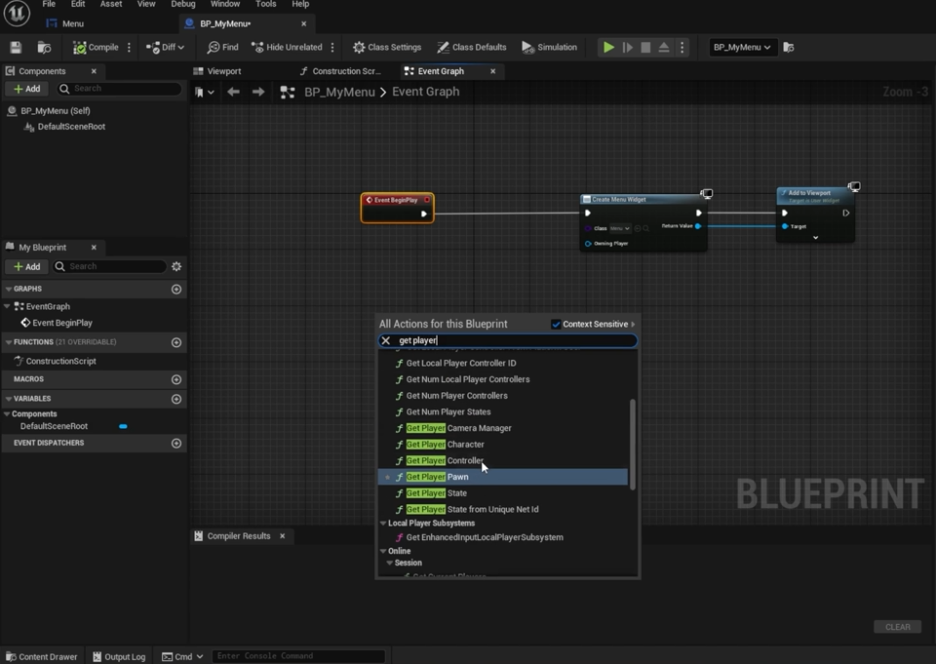Click BP_MyMenu in the graph breadcrumb
The width and height of the screenshot is (936, 664).
(339, 92)
